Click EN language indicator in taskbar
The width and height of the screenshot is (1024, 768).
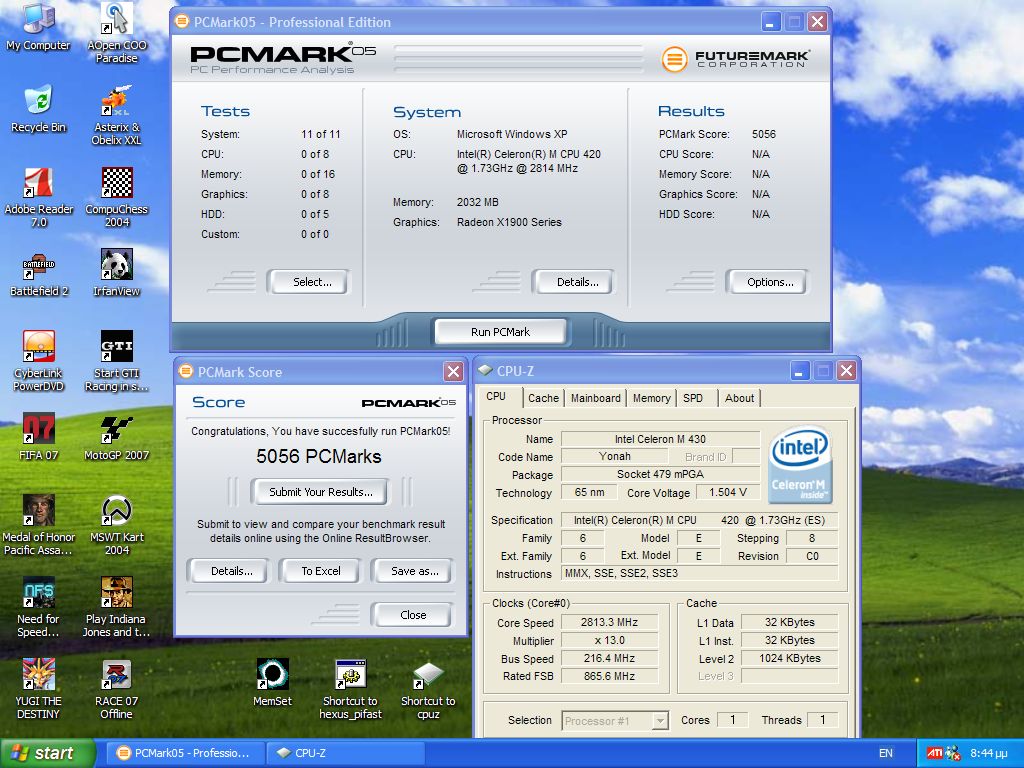(x=886, y=753)
